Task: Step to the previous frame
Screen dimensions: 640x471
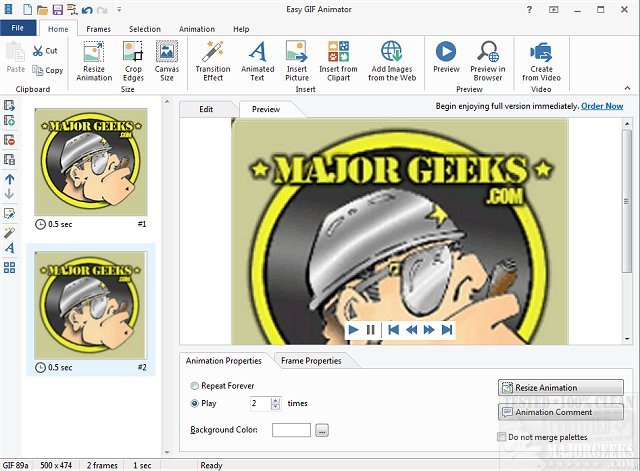Action: 411,330
